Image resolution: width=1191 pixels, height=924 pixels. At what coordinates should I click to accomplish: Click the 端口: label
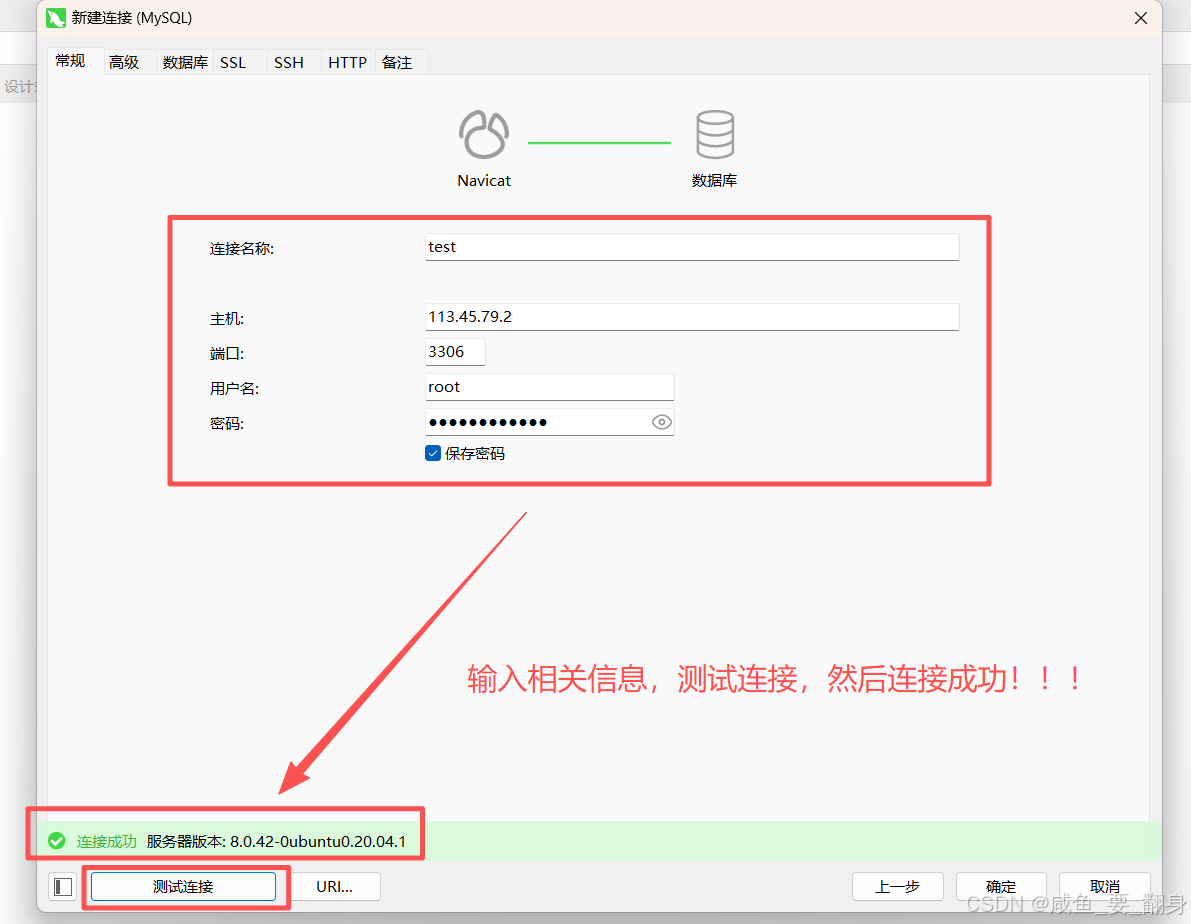point(226,354)
